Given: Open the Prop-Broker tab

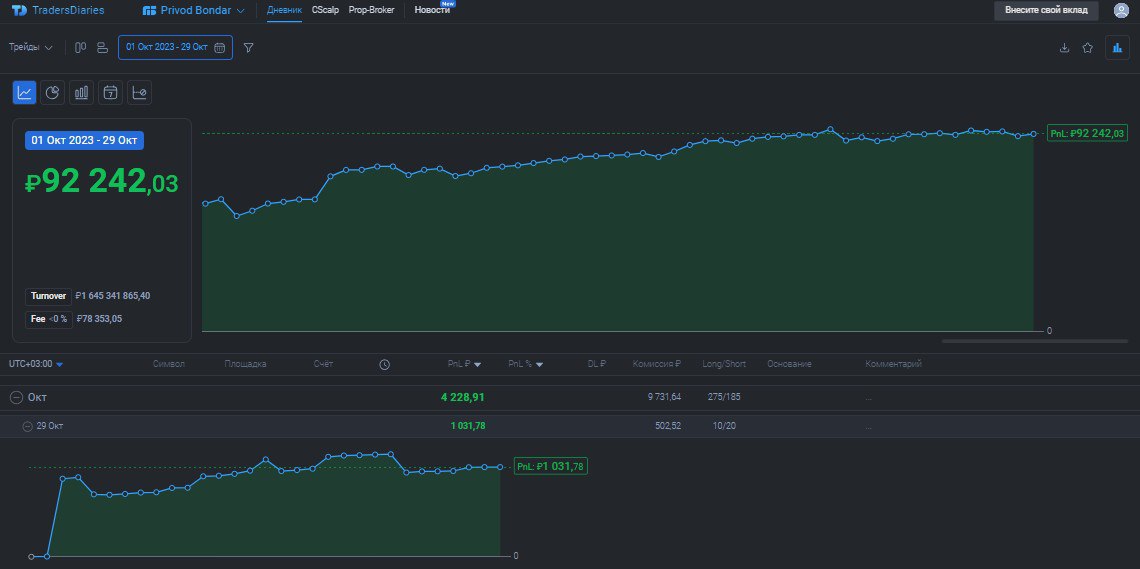Looking at the screenshot, I should point(372,10).
